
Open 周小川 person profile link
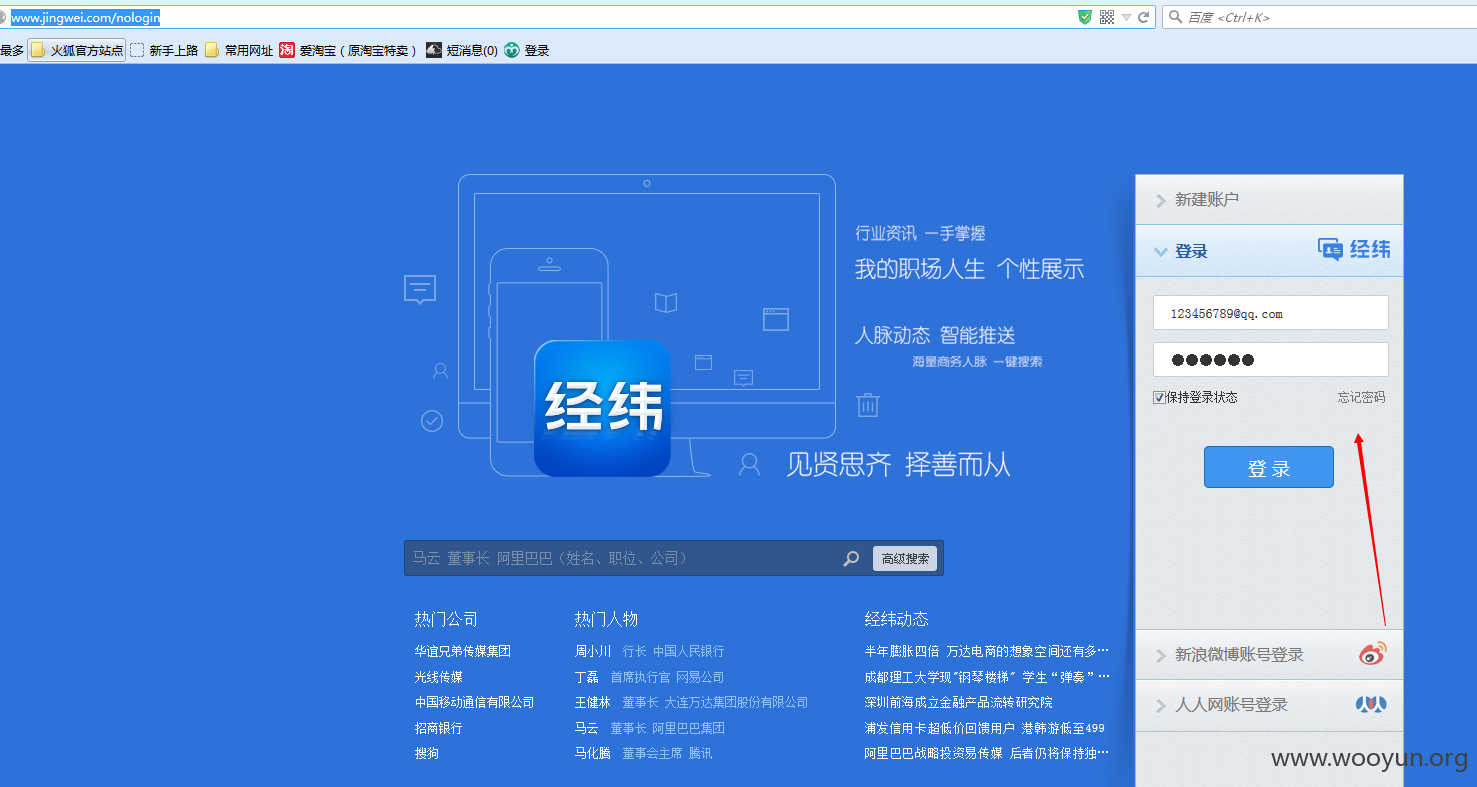(x=593, y=651)
